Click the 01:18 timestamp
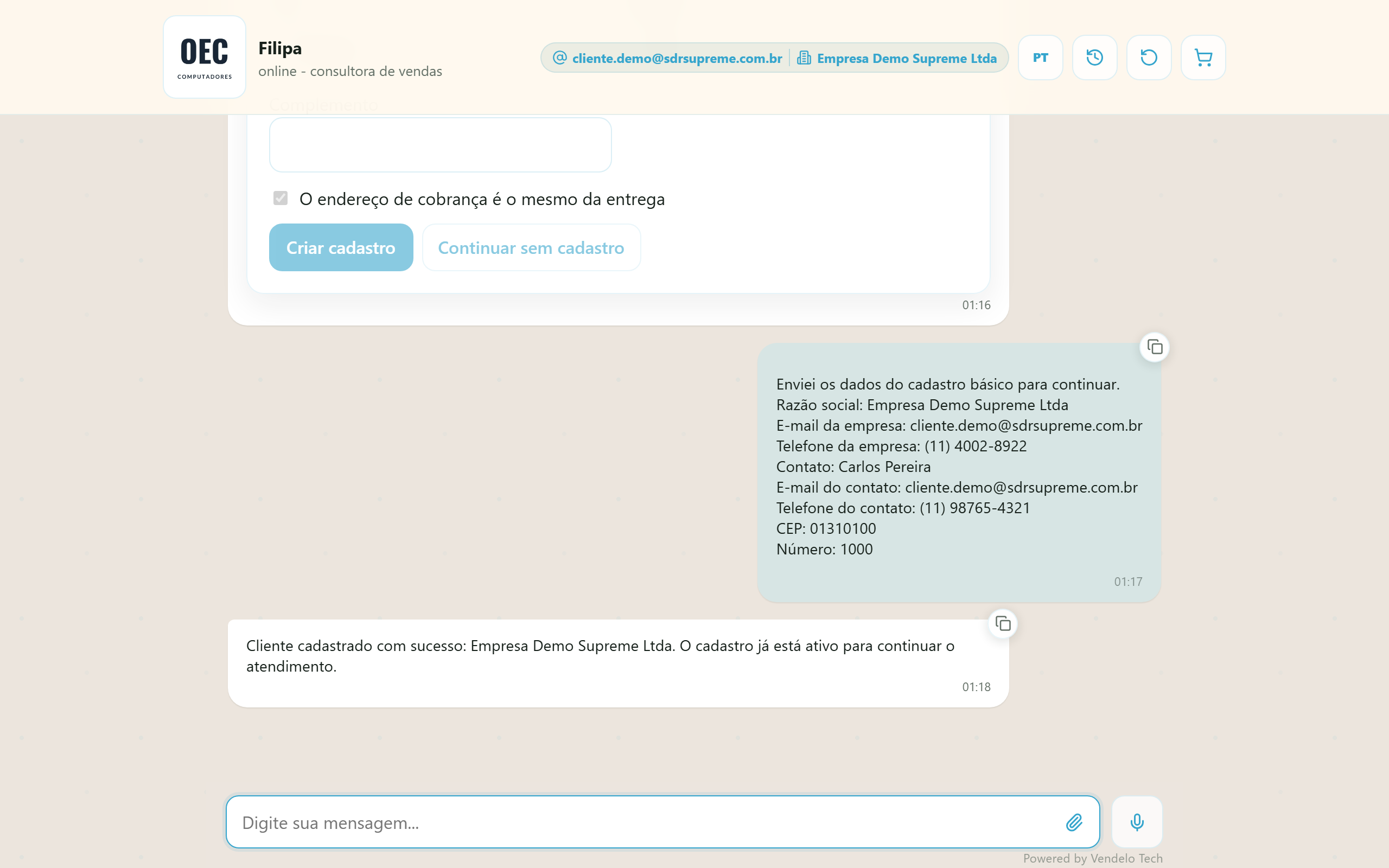Image resolution: width=1389 pixels, height=868 pixels. pyautogui.click(x=976, y=687)
